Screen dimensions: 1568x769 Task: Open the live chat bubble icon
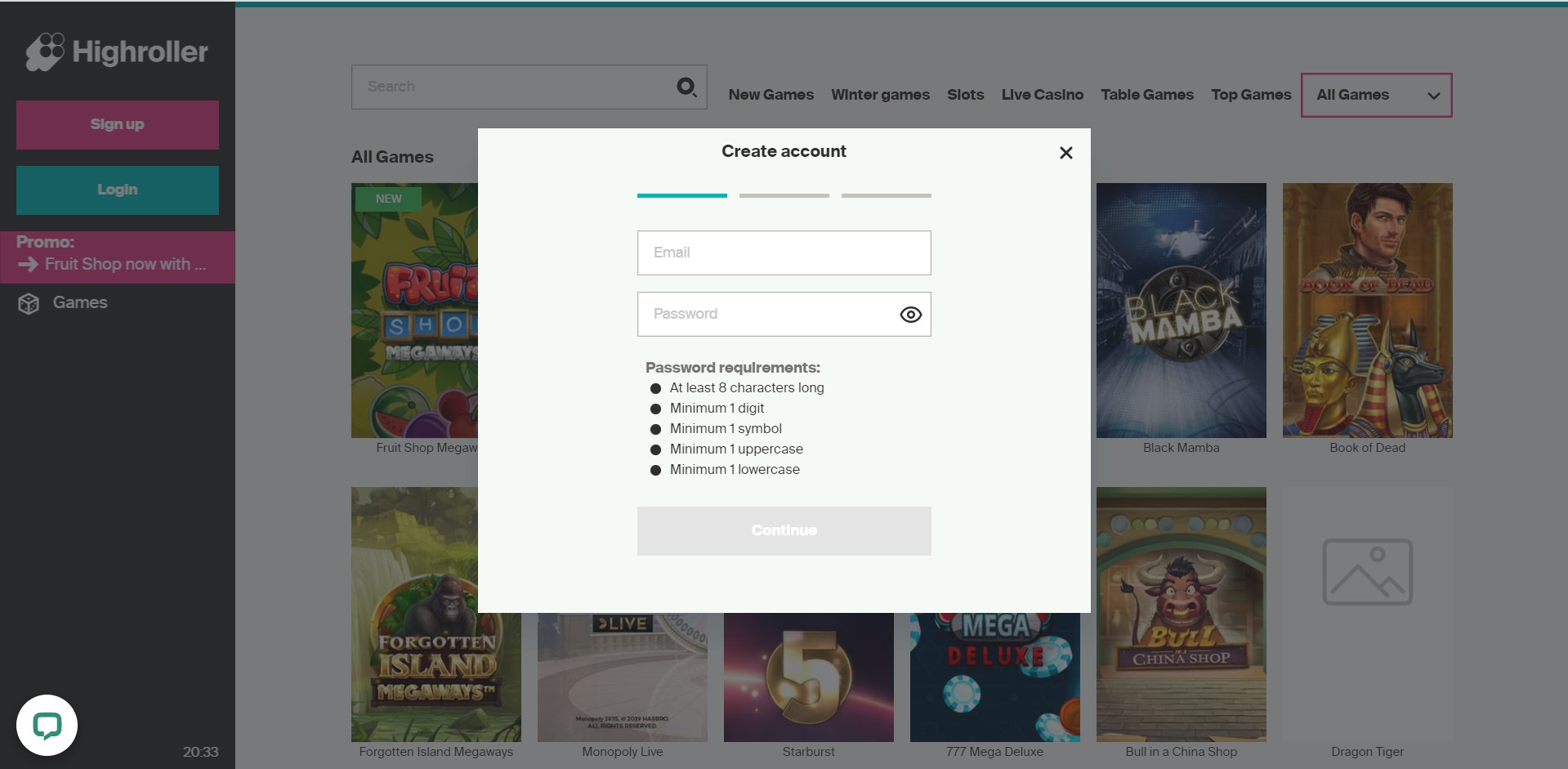click(x=47, y=725)
